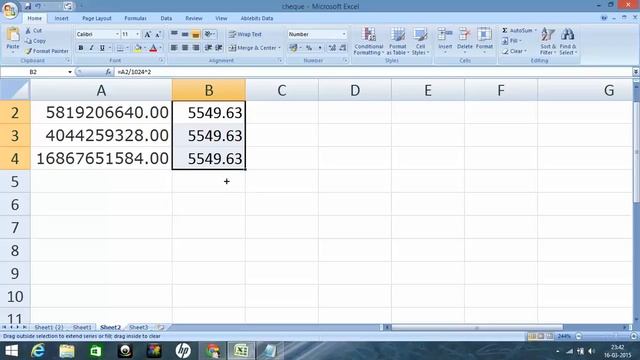Set Middle Align vertical alignment
This screenshot has height=360, width=640.
click(185, 34)
